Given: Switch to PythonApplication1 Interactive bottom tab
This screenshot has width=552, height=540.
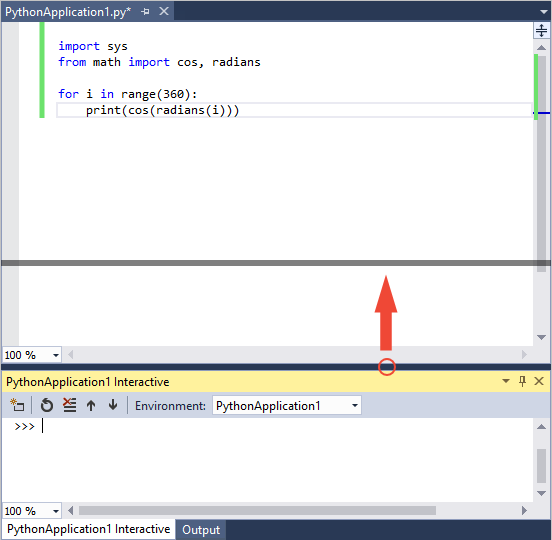Looking at the screenshot, I should [88, 529].
